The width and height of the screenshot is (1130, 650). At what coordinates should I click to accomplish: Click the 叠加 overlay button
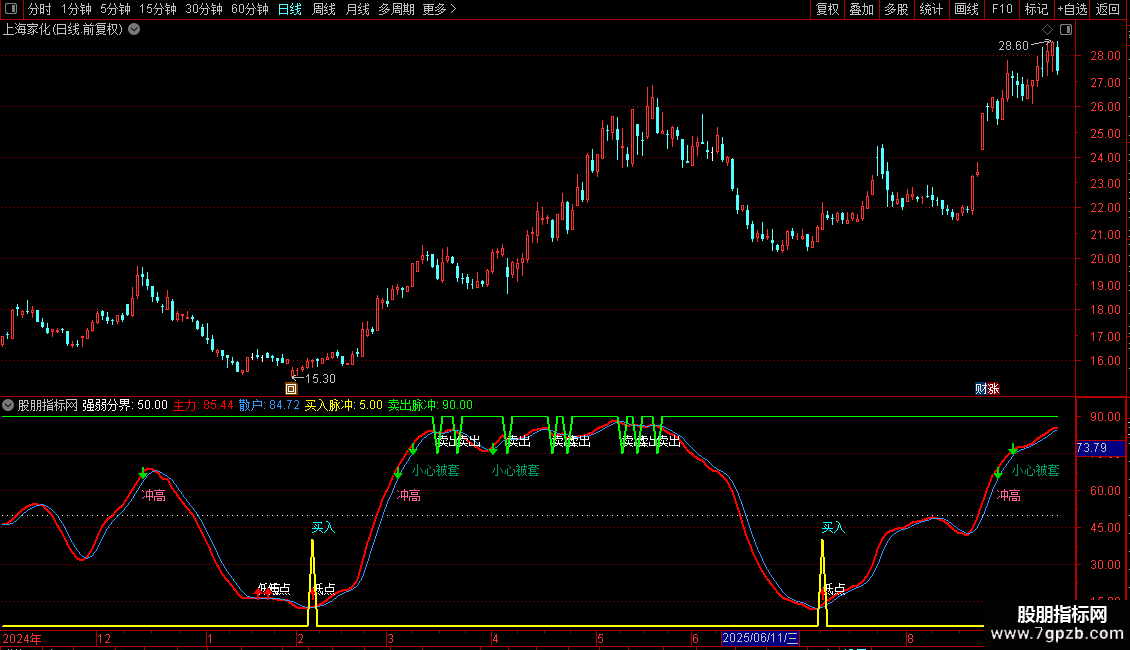(861, 9)
